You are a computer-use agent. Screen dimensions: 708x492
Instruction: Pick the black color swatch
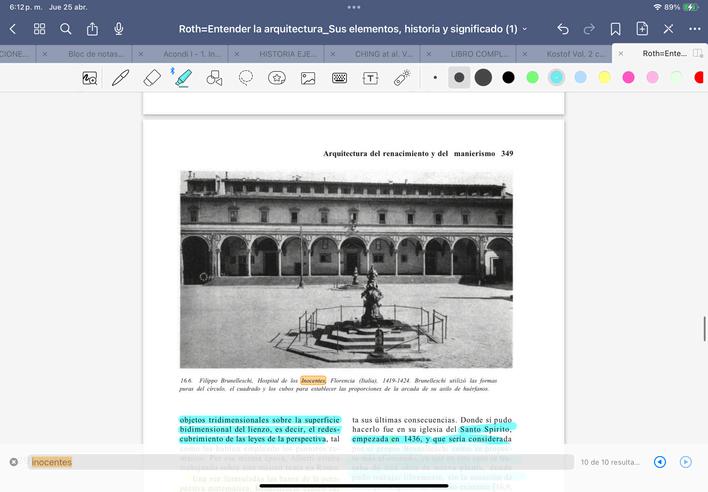click(508, 78)
